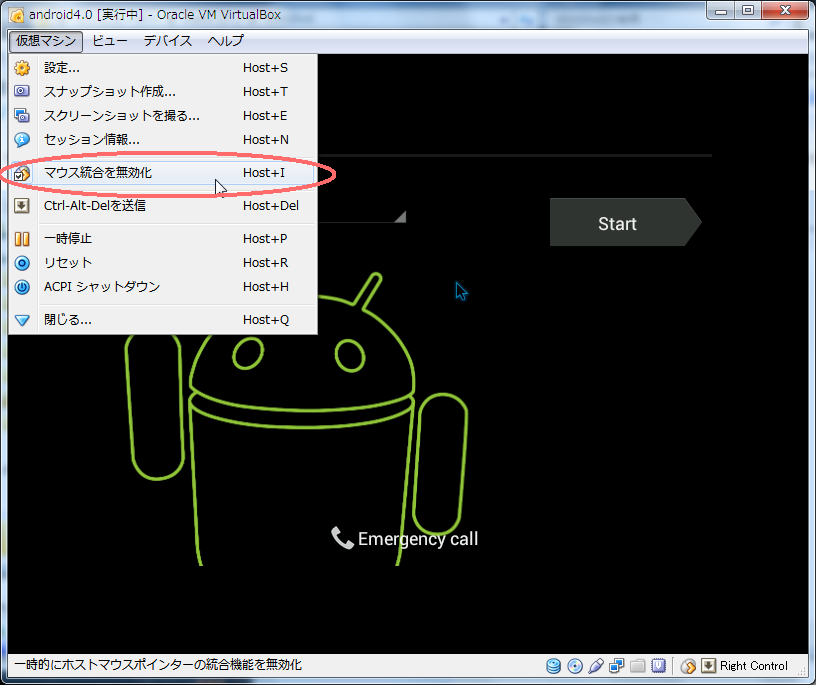Toggle マウス統合を無効化 mouse integration entry
The height and width of the screenshot is (685, 816).
click(x=162, y=173)
